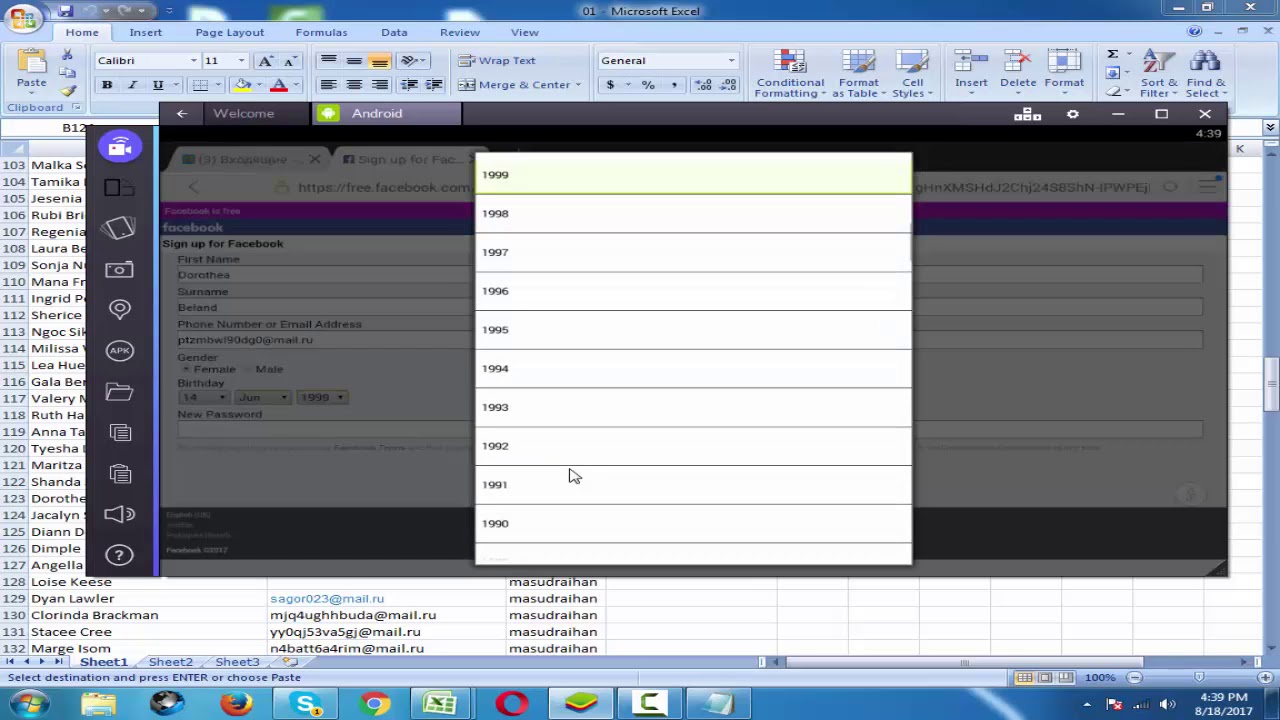Toggle Bold formatting
Viewport: 1280px width, 720px height.
pyautogui.click(x=107, y=85)
